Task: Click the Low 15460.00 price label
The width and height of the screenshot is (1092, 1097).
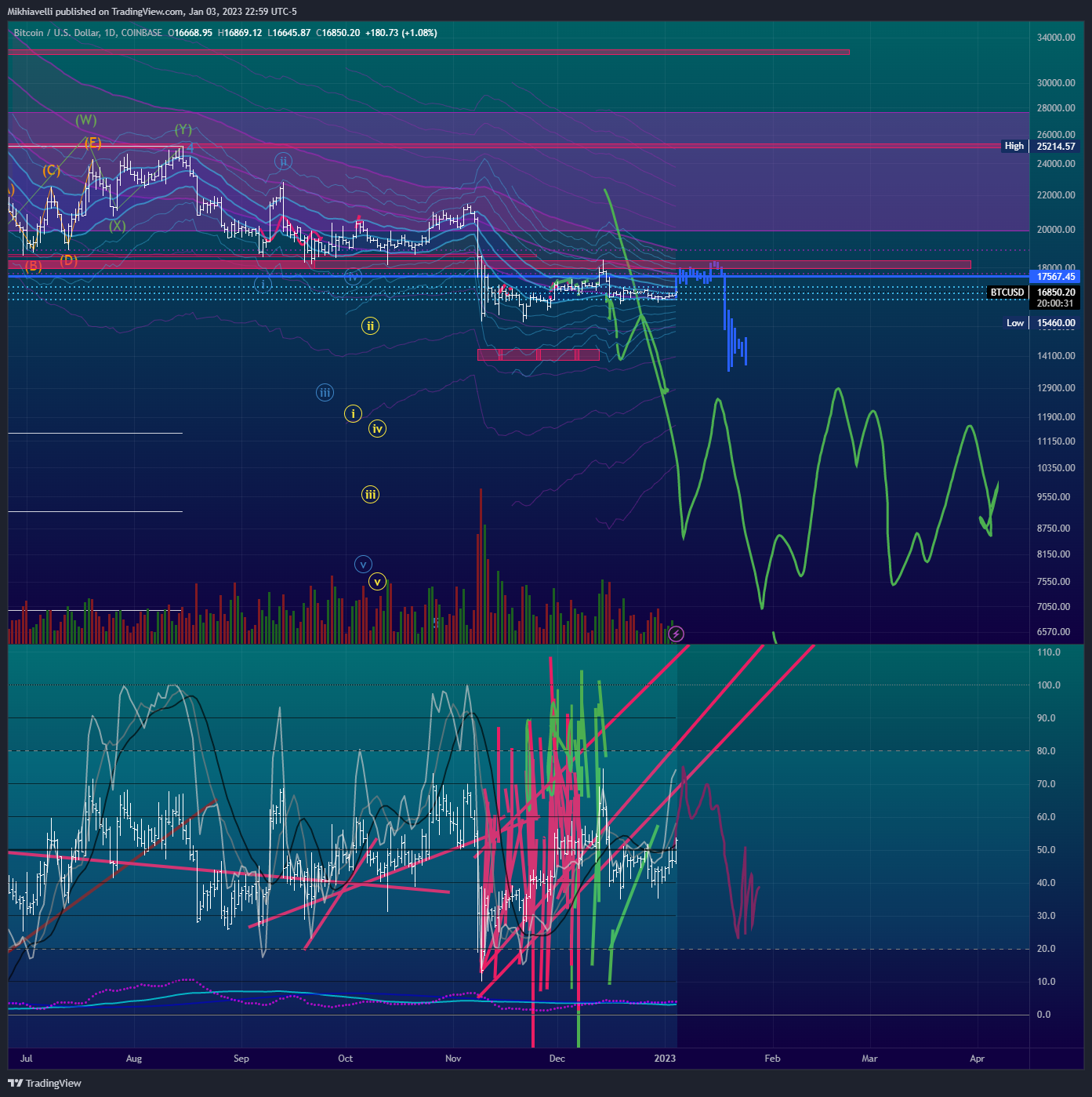Action: [1041, 323]
